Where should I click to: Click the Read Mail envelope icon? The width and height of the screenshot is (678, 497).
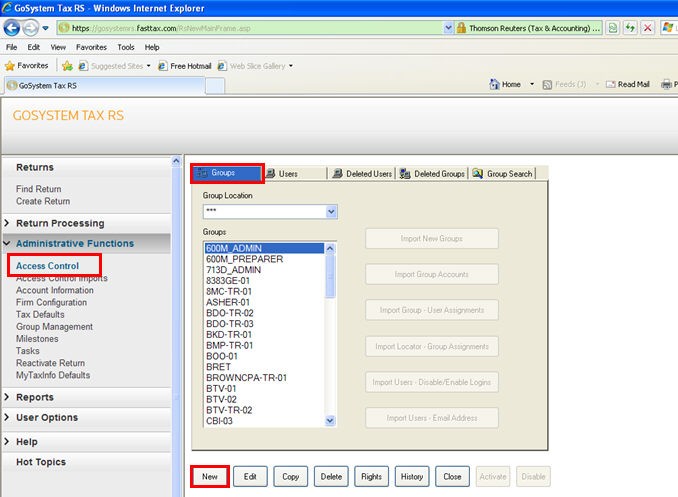(608, 85)
